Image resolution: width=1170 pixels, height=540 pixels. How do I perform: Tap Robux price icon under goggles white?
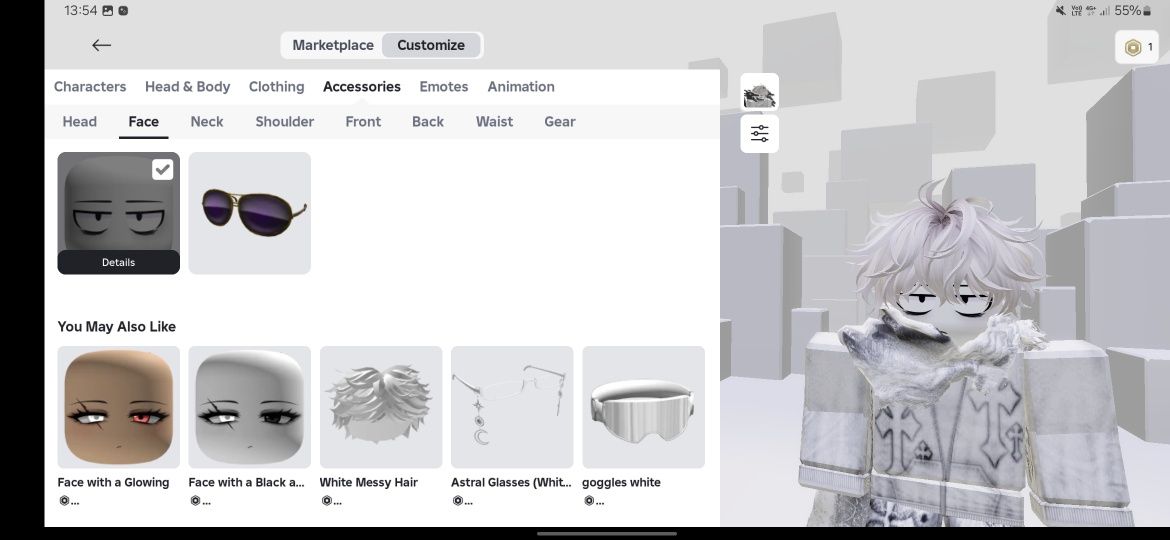(x=589, y=500)
